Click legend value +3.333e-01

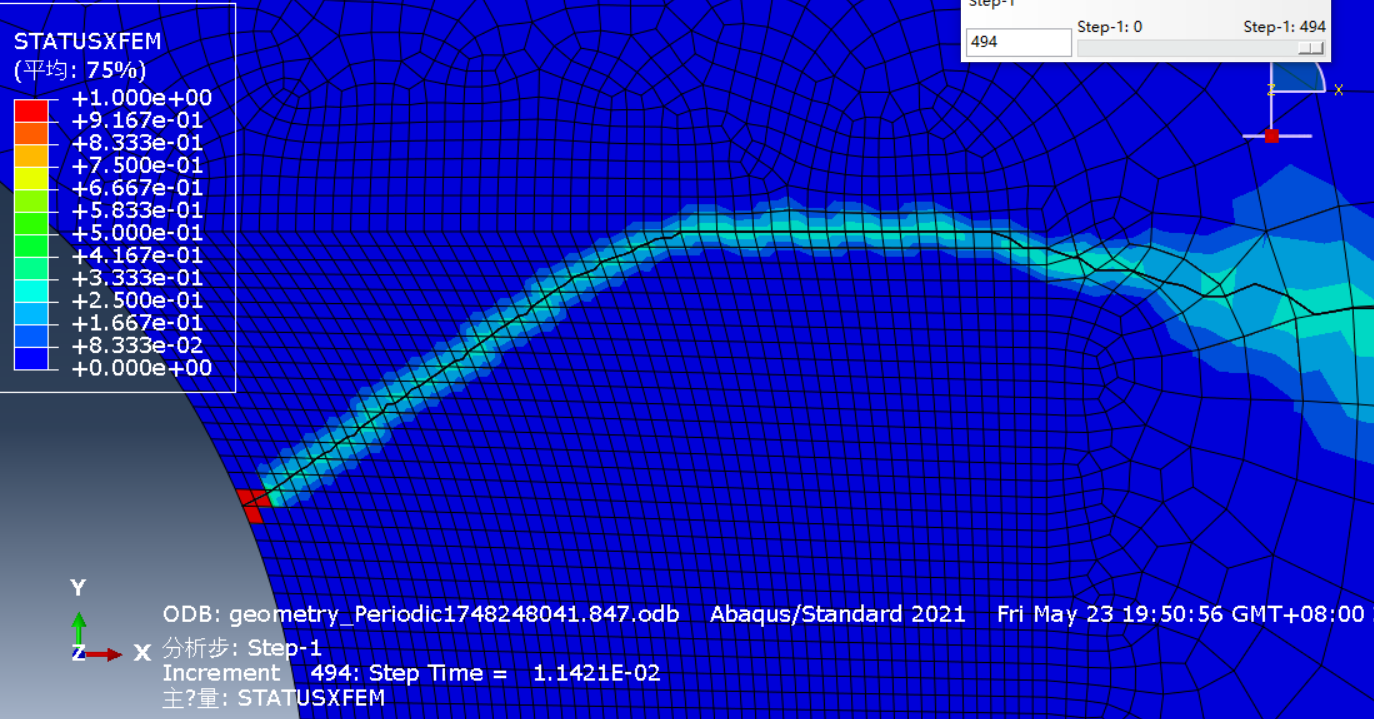138,278
